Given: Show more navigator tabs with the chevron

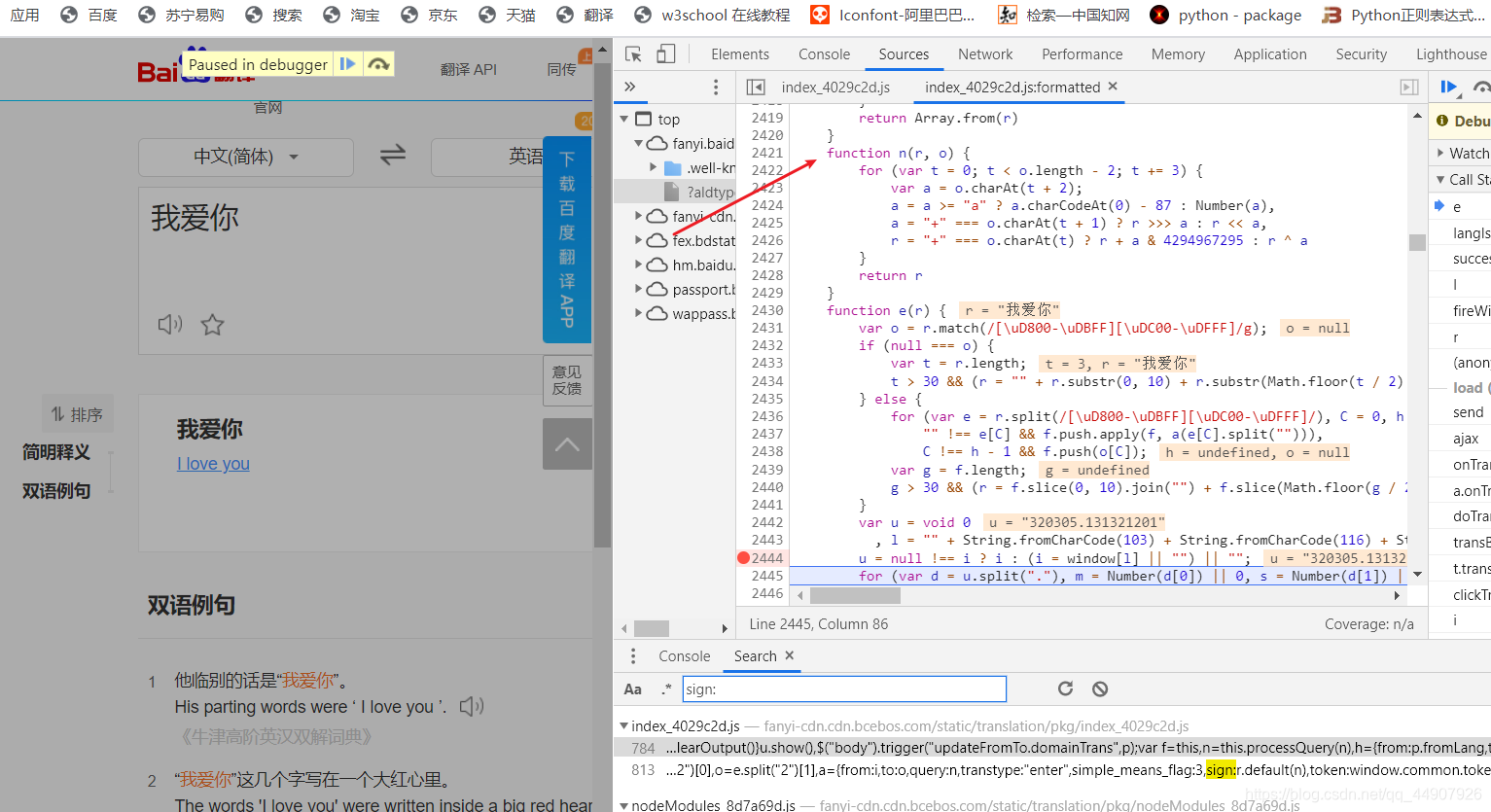Looking at the screenshot, I should click(x=630, y=88).
